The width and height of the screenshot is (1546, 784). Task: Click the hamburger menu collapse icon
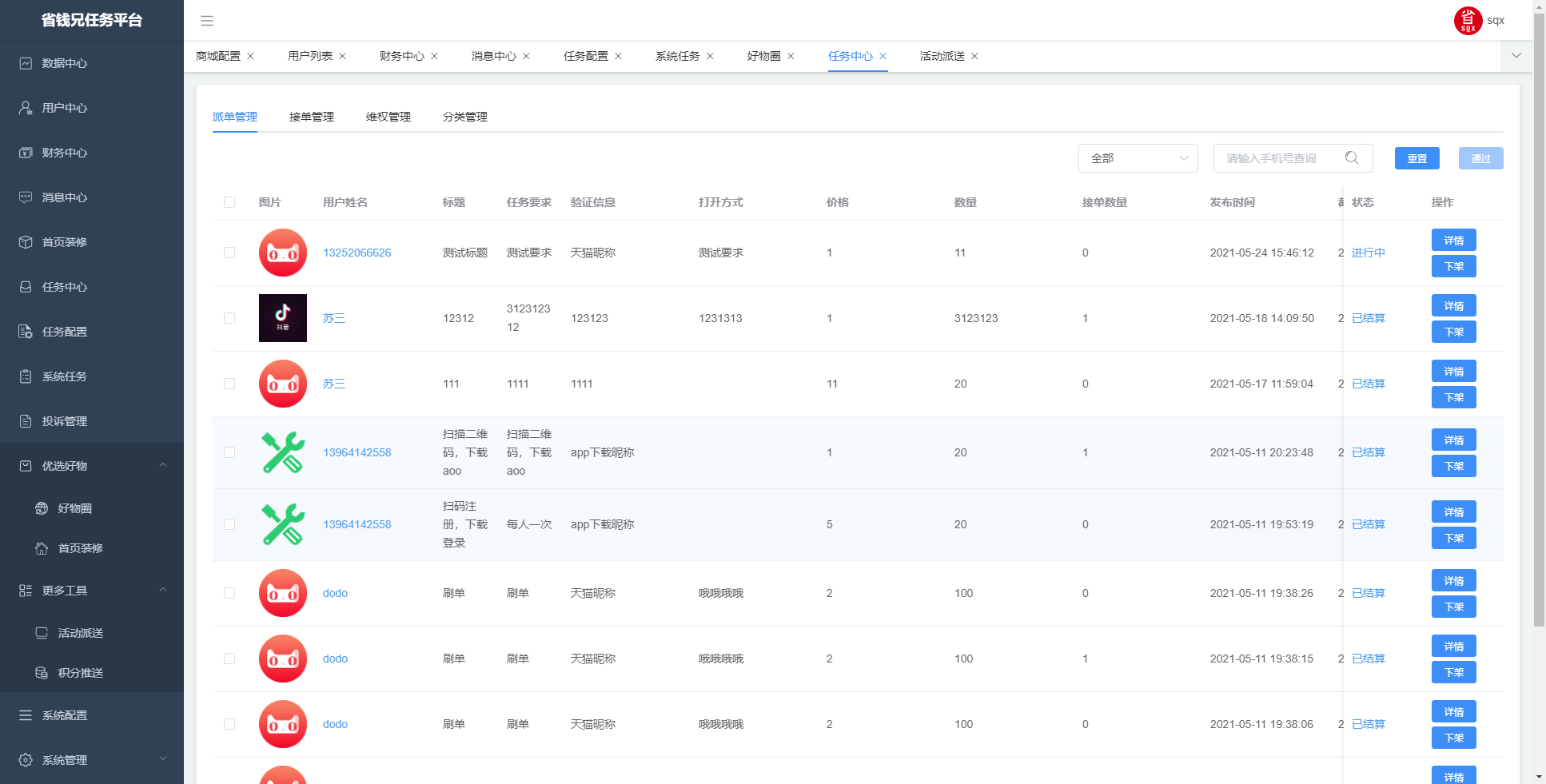pyautogui.click(x=207, y=21)
